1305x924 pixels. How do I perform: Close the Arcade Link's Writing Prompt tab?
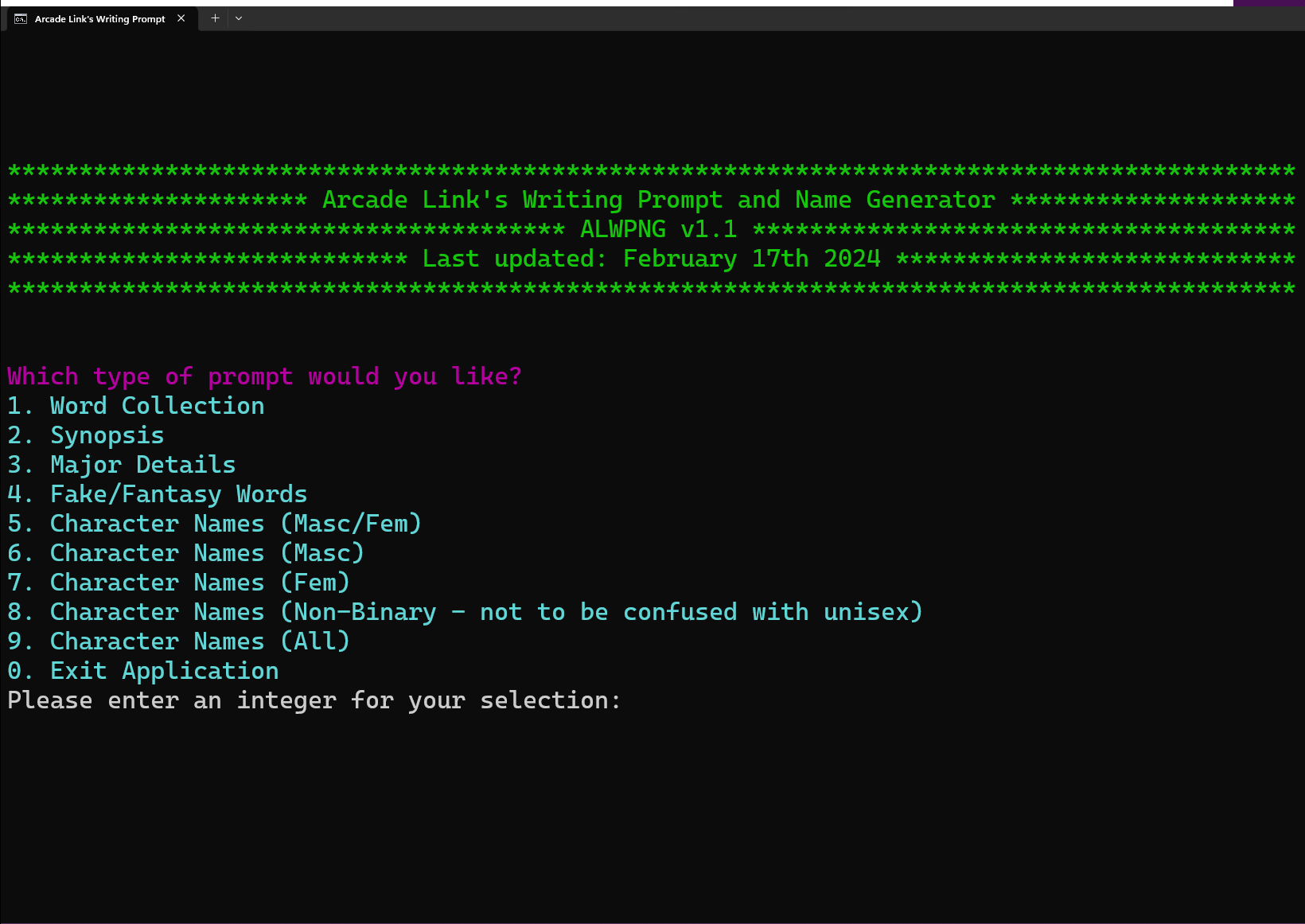click(x=181, y=18)
